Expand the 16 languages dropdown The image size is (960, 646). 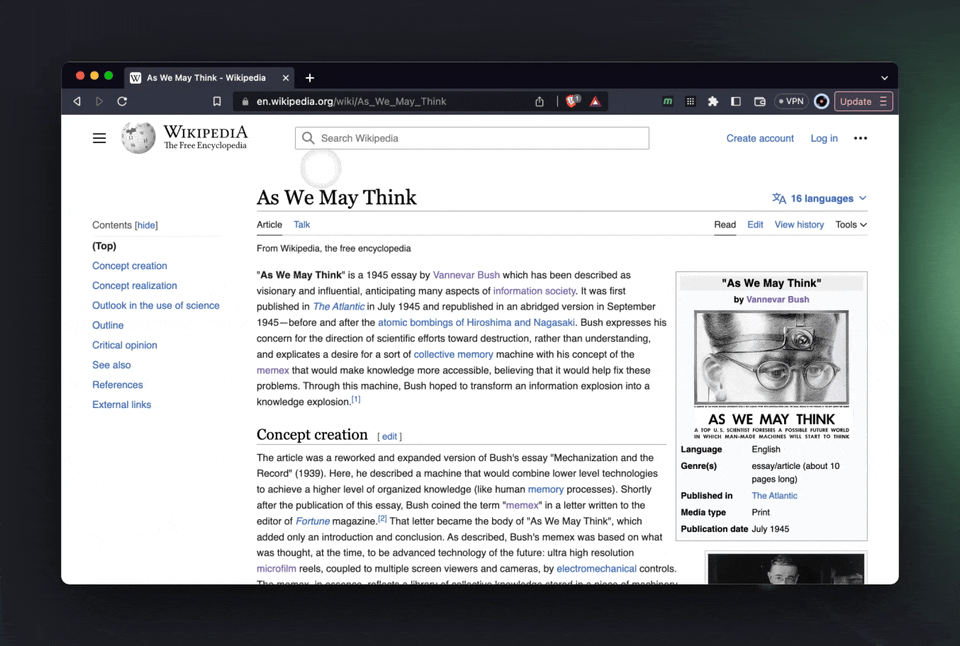[819, 198]
